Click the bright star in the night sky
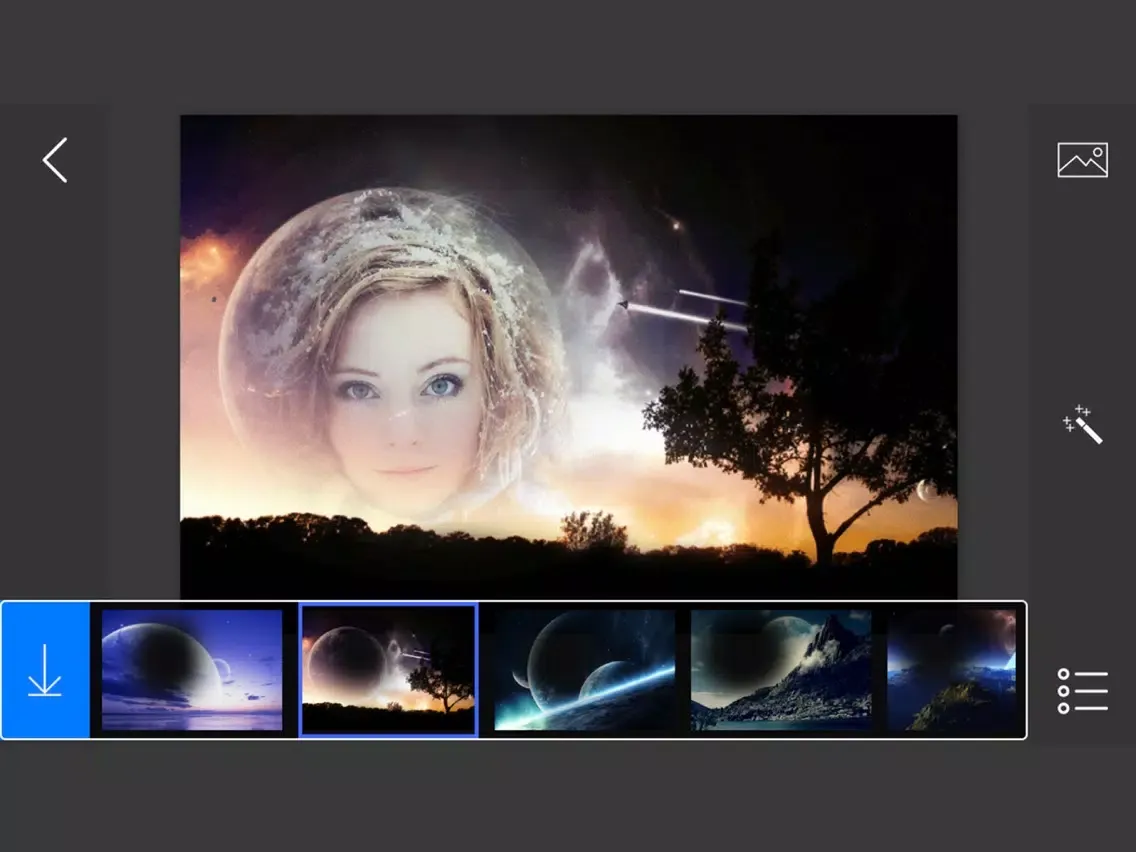Screen dimensions: 1136x852 pyautogui.click(x=676, y=226)
